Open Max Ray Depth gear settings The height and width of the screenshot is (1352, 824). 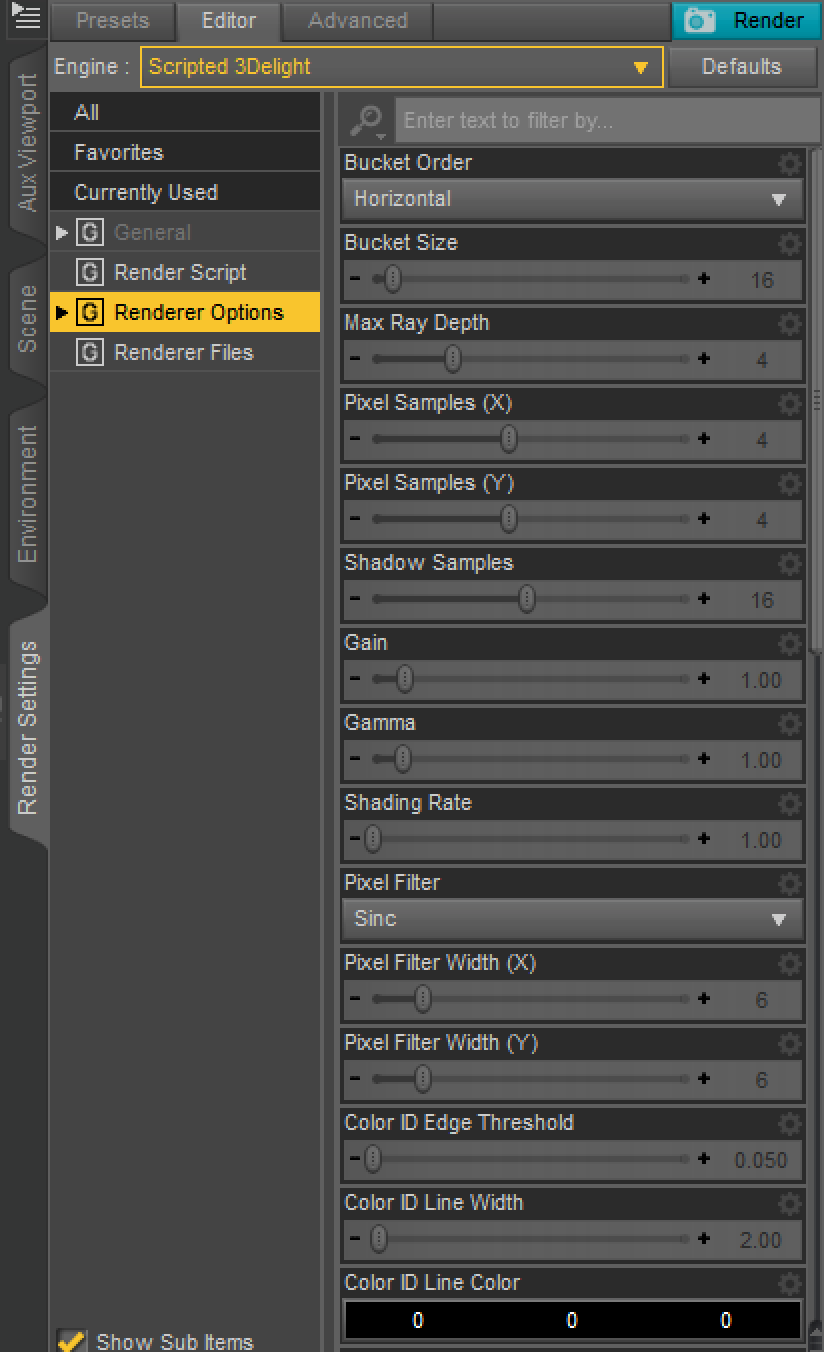point(790,323)
